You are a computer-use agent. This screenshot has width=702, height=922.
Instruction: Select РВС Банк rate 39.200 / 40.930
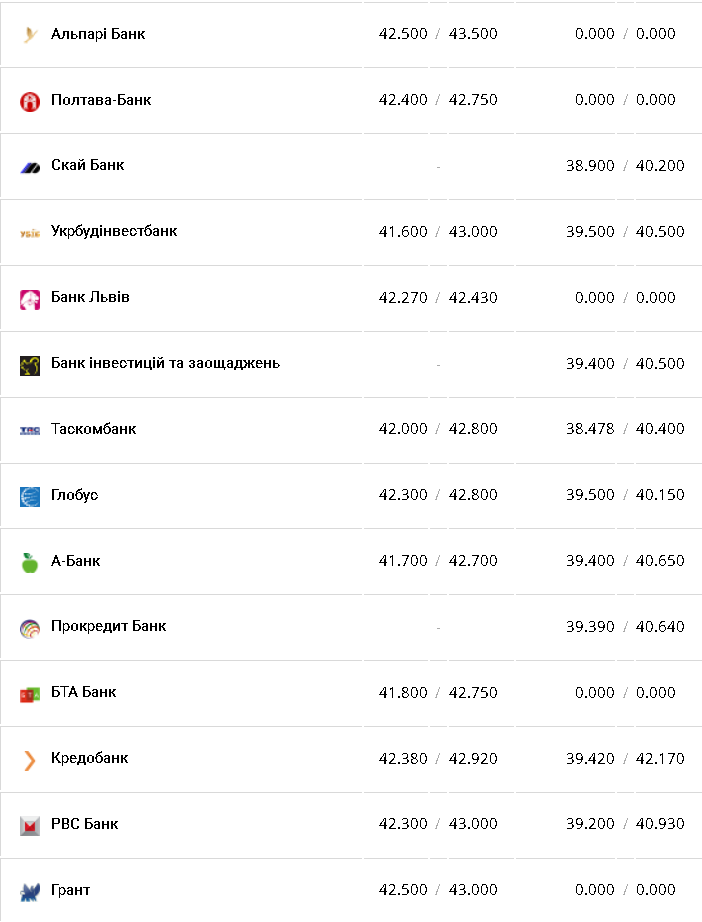625,824
